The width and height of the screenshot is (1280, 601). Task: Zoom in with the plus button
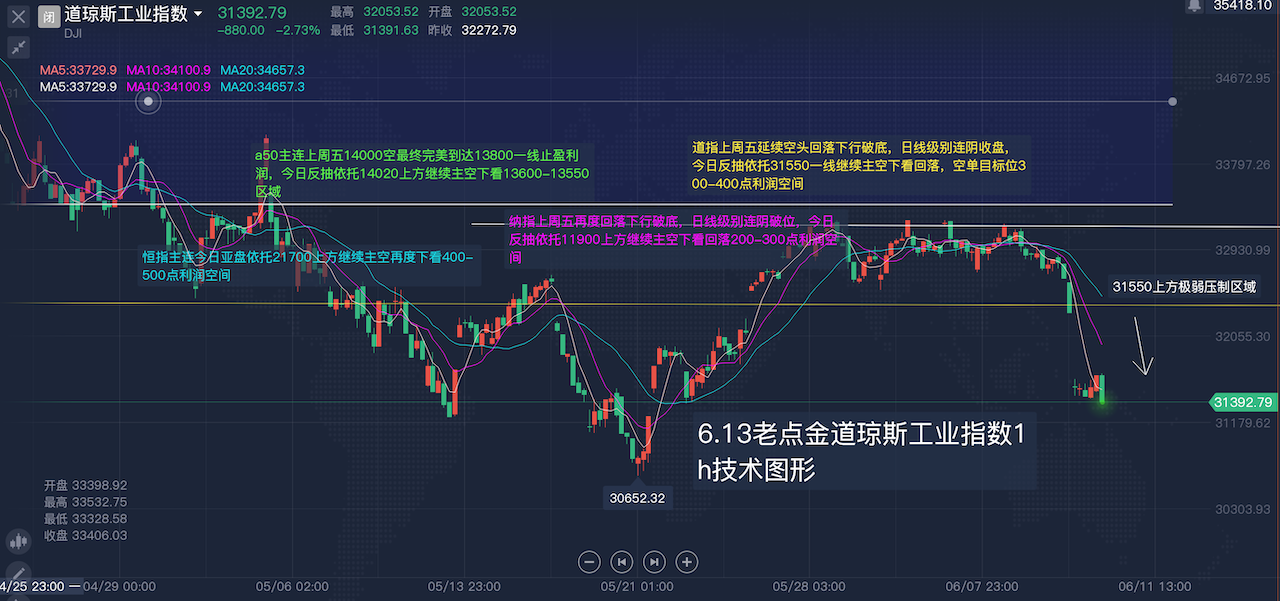[687, 562]
